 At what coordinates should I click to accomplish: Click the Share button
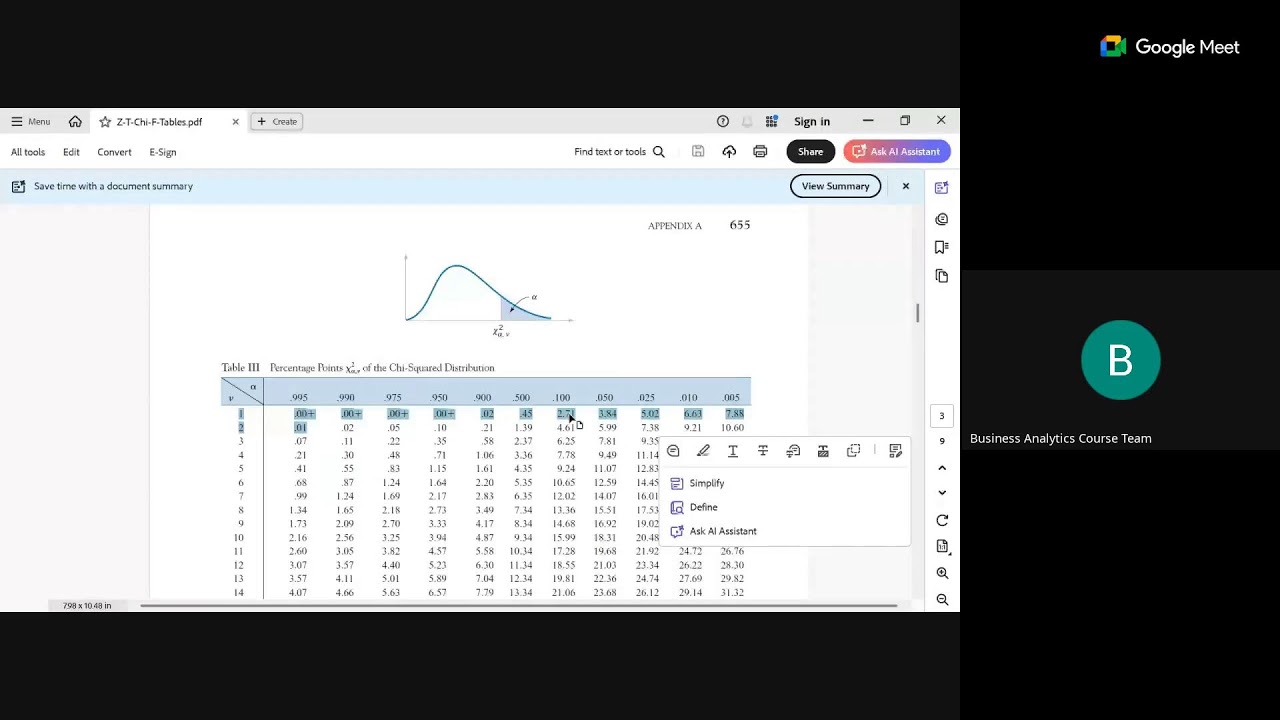pyautogui.click(x=811, y=152)
